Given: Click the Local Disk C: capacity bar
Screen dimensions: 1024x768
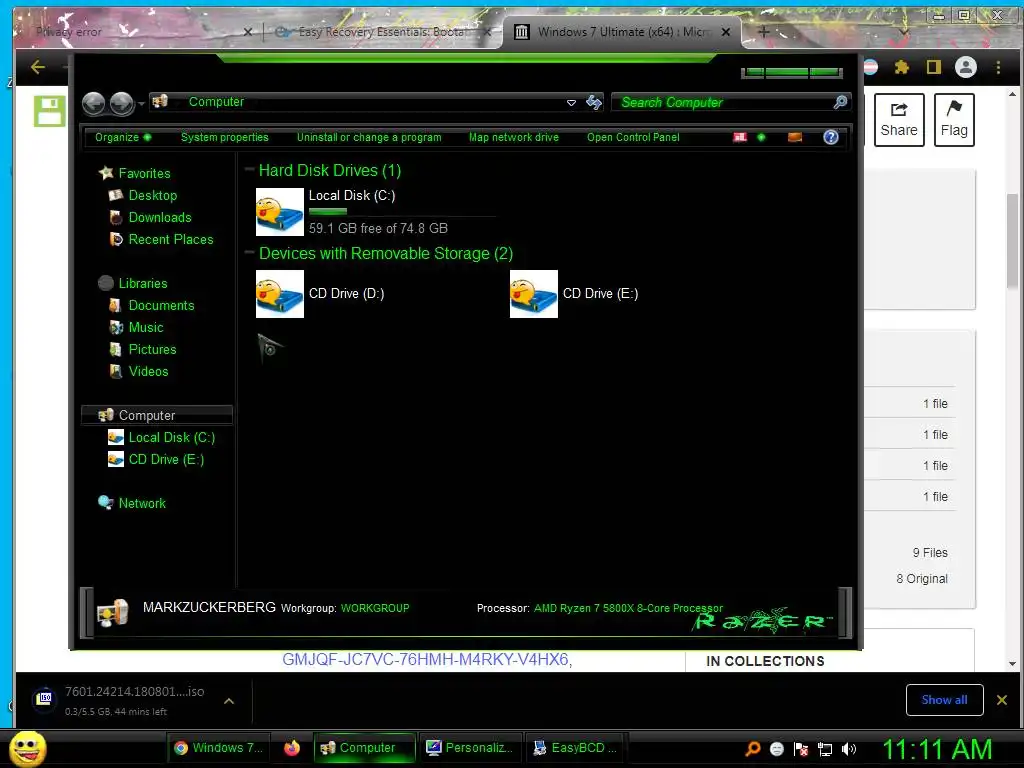Looking at the screenshot, I should (402, 212).
